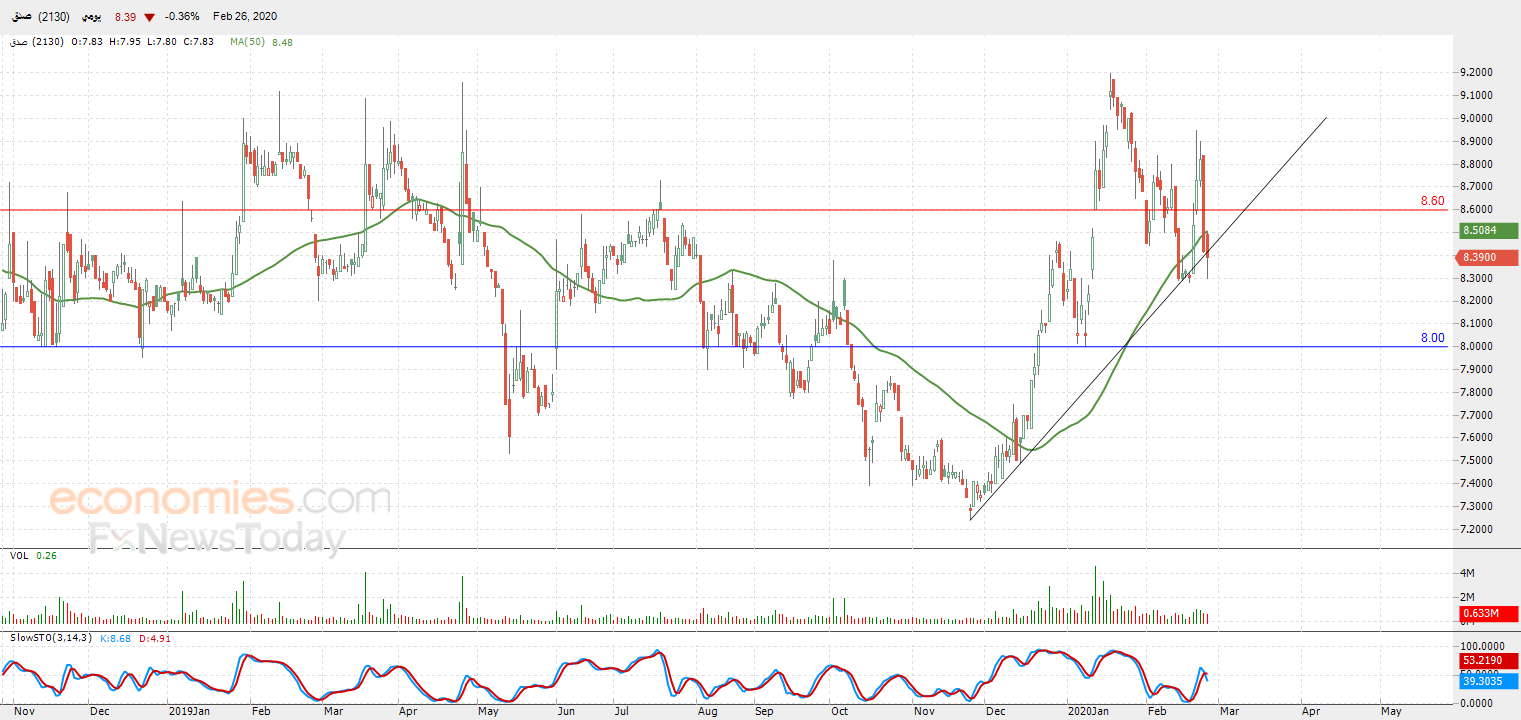Click the blue 39.3035 stochastic tag
Viewport: 1521px width, 720px height.
pos(1488,681)
